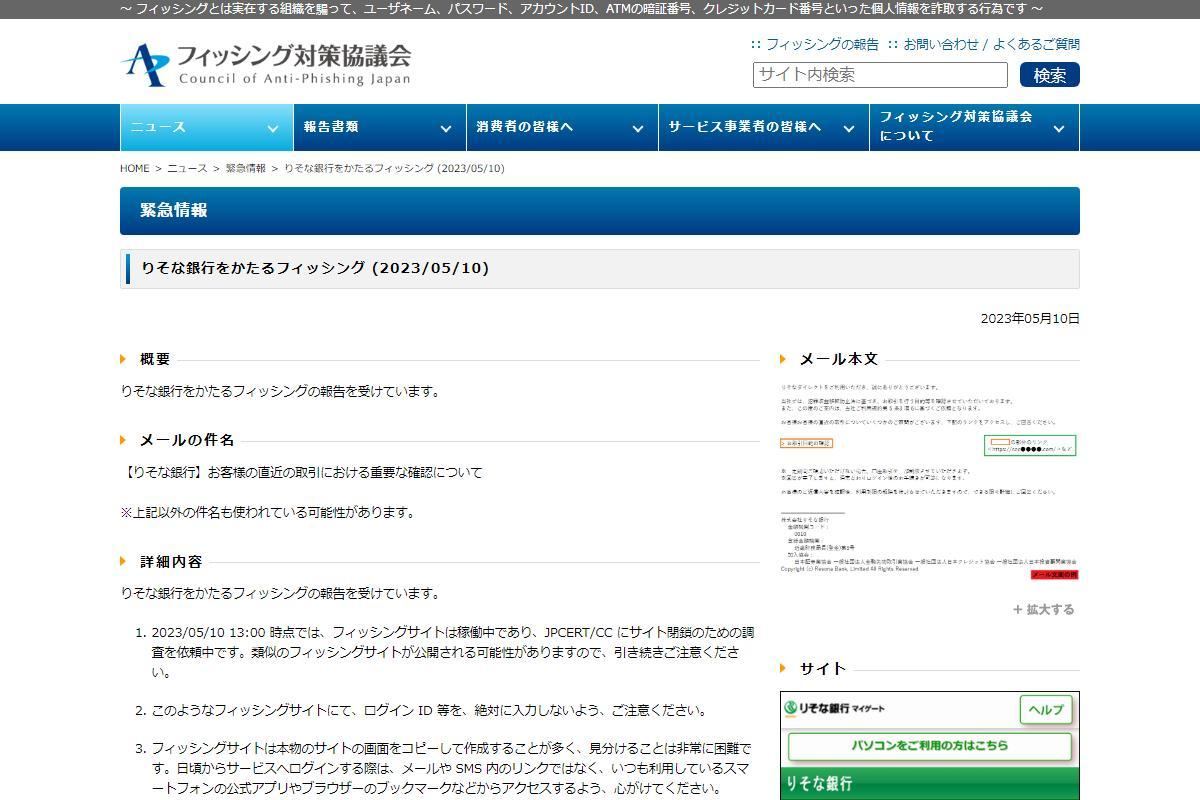Go to 緊急情報 in the breadcrumb
Viewport: 1200px width, 800px height.
click(246, 168)
